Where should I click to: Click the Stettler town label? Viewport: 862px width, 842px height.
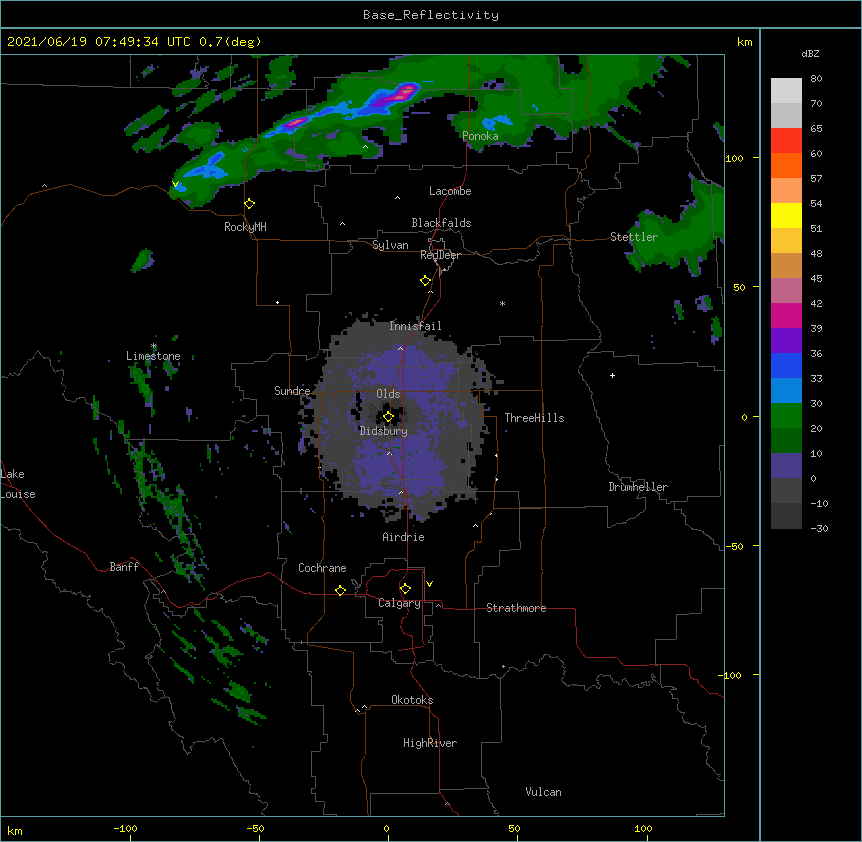tap(634, 237)
